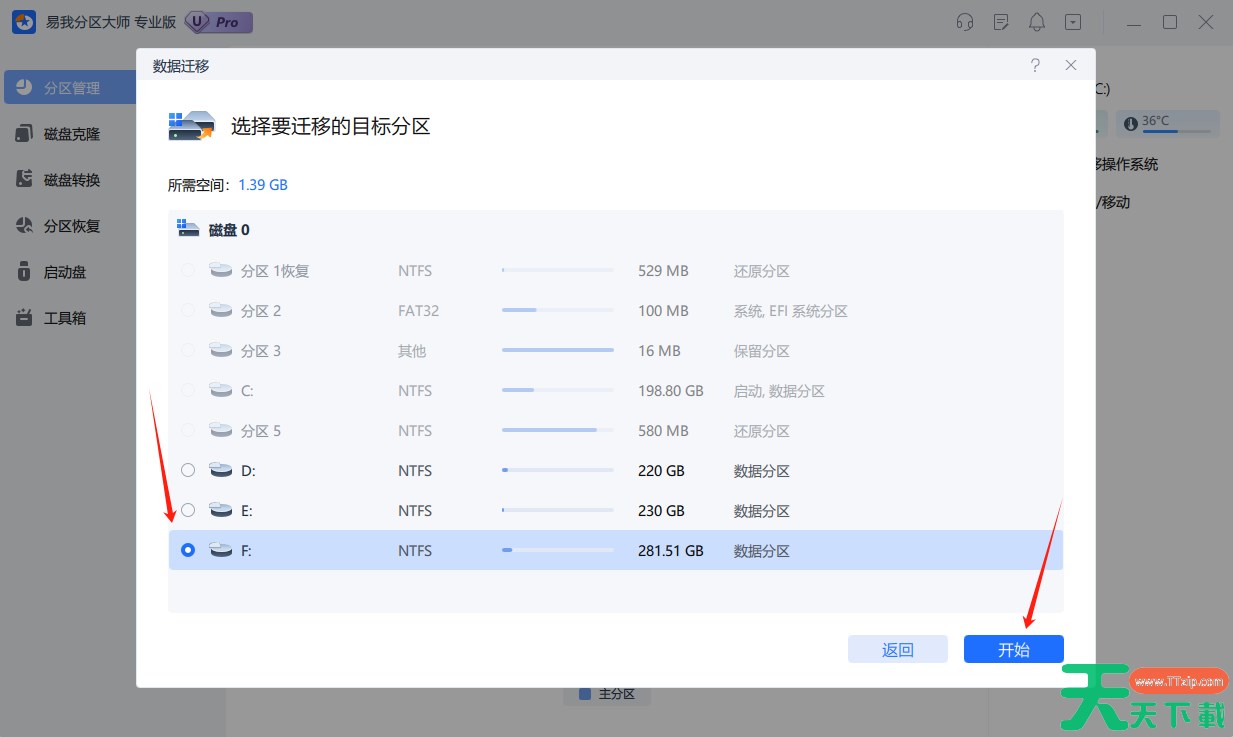Click the help question mark in dialog
This screenshot has height=737, width=1233.
click(1035, 65)
